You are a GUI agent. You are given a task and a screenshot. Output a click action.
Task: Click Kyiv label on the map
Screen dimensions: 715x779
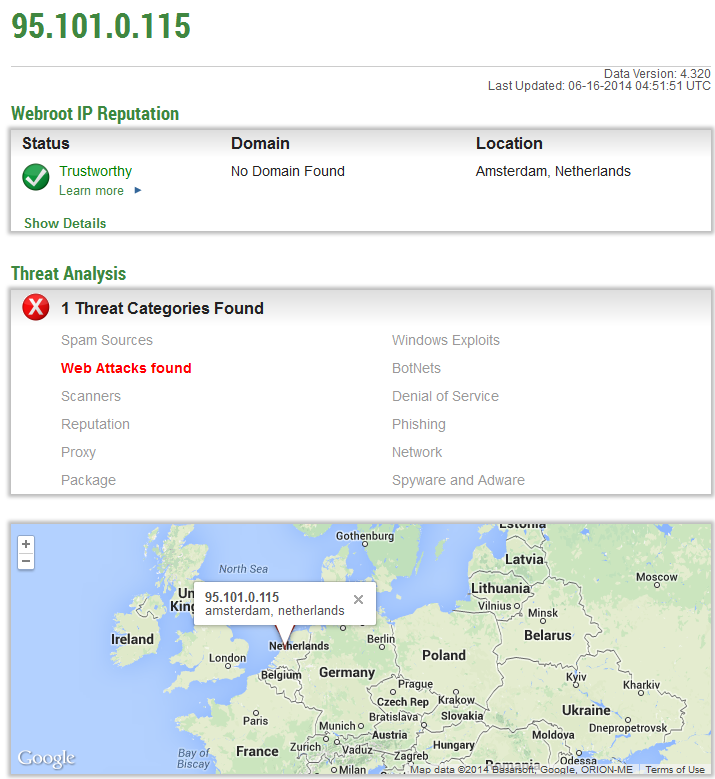point(576,677)
